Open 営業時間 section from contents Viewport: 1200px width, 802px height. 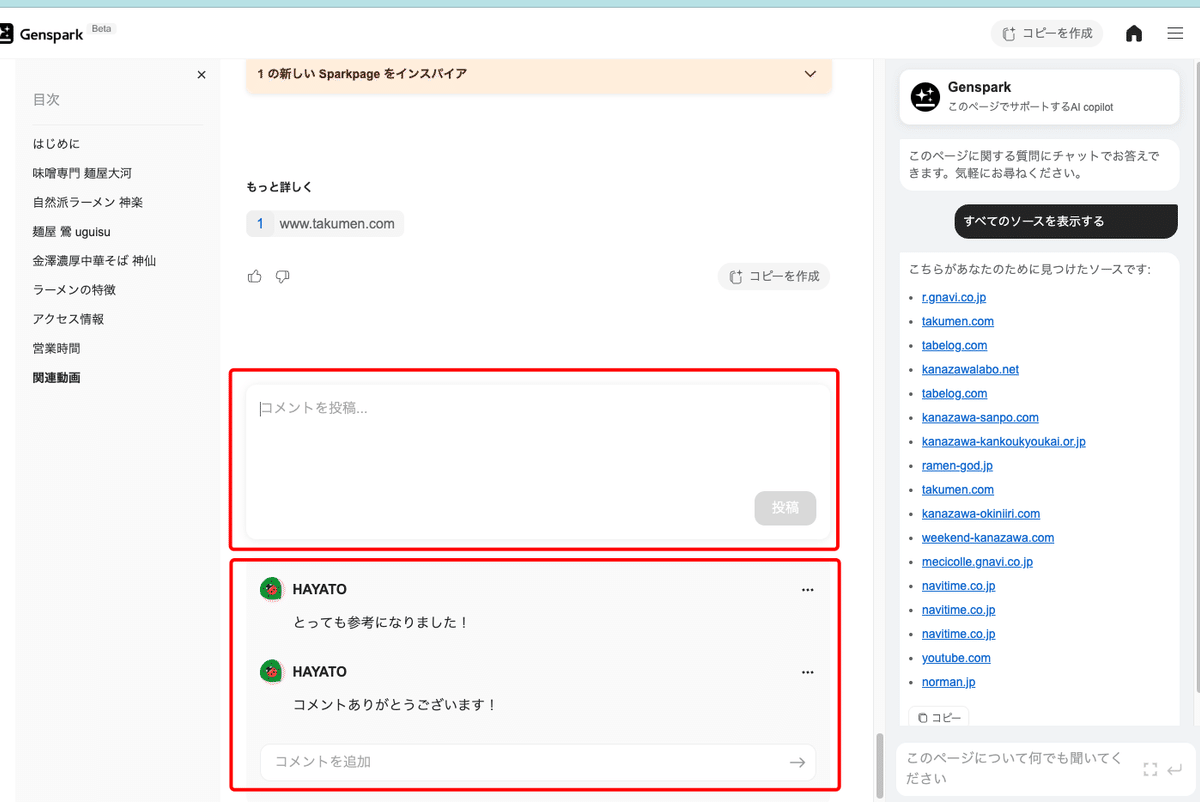(56, 348)
